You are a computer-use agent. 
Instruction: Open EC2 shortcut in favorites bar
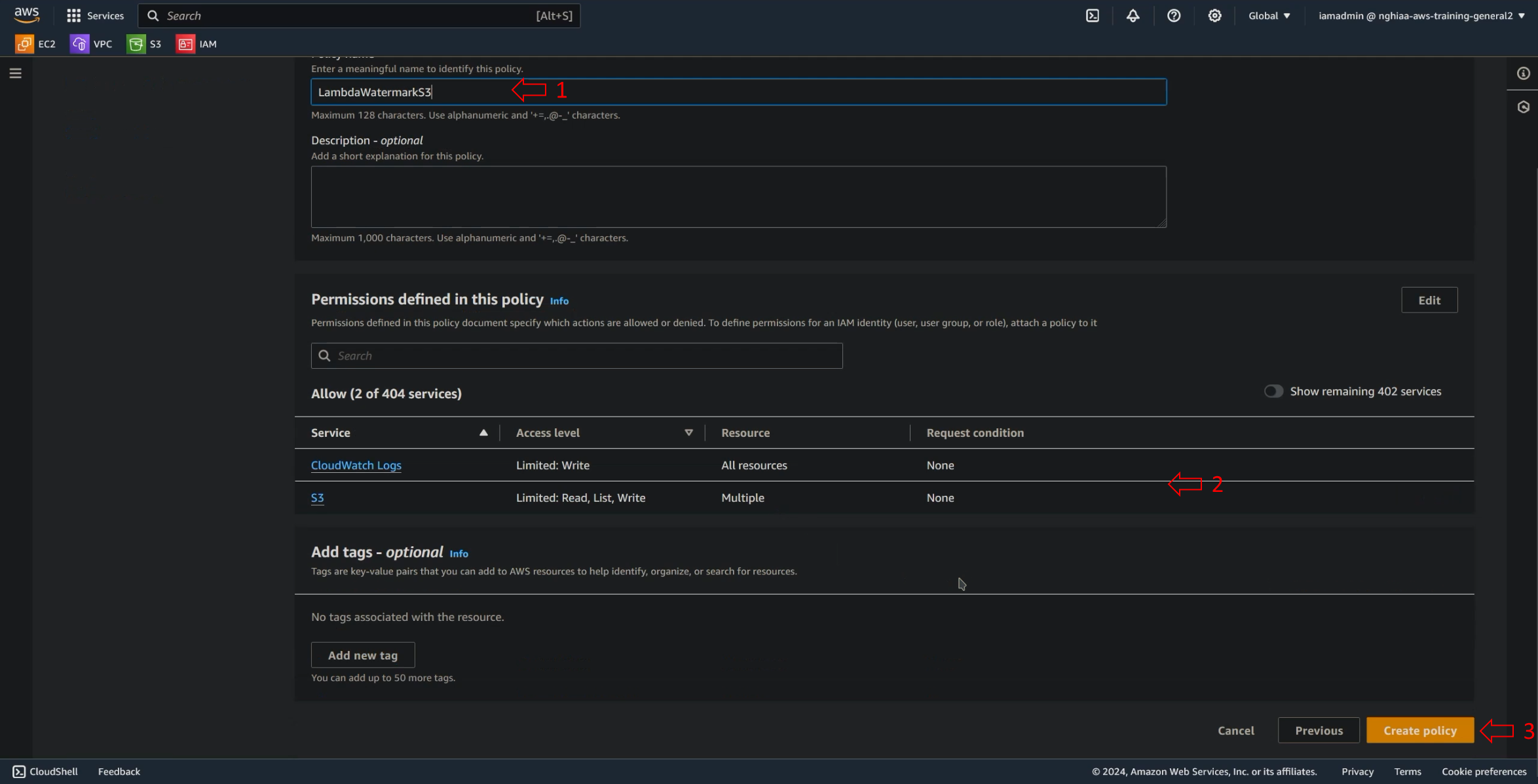click(x=35, y=44)
